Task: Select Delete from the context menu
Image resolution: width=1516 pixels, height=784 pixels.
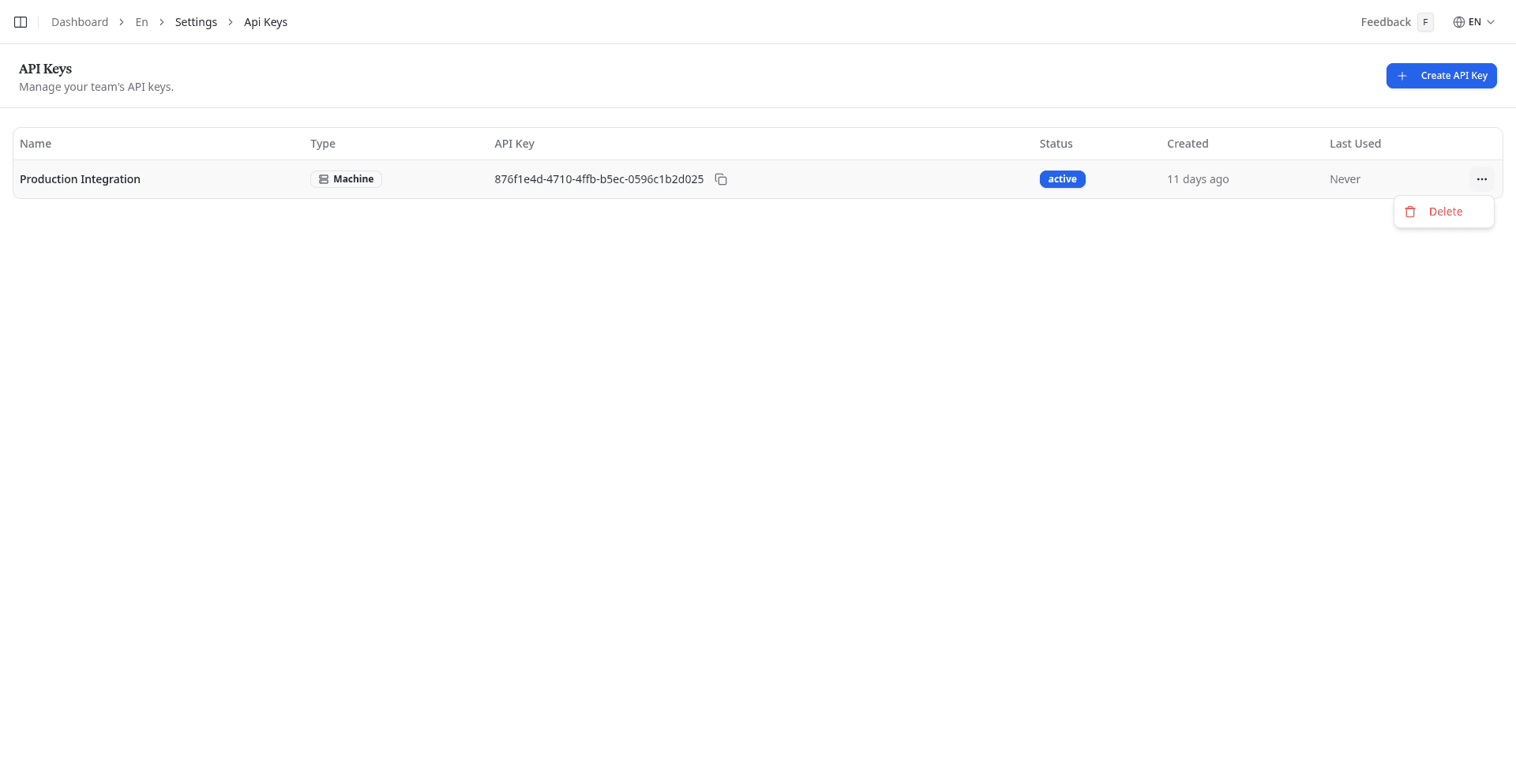Action: 1446,212
